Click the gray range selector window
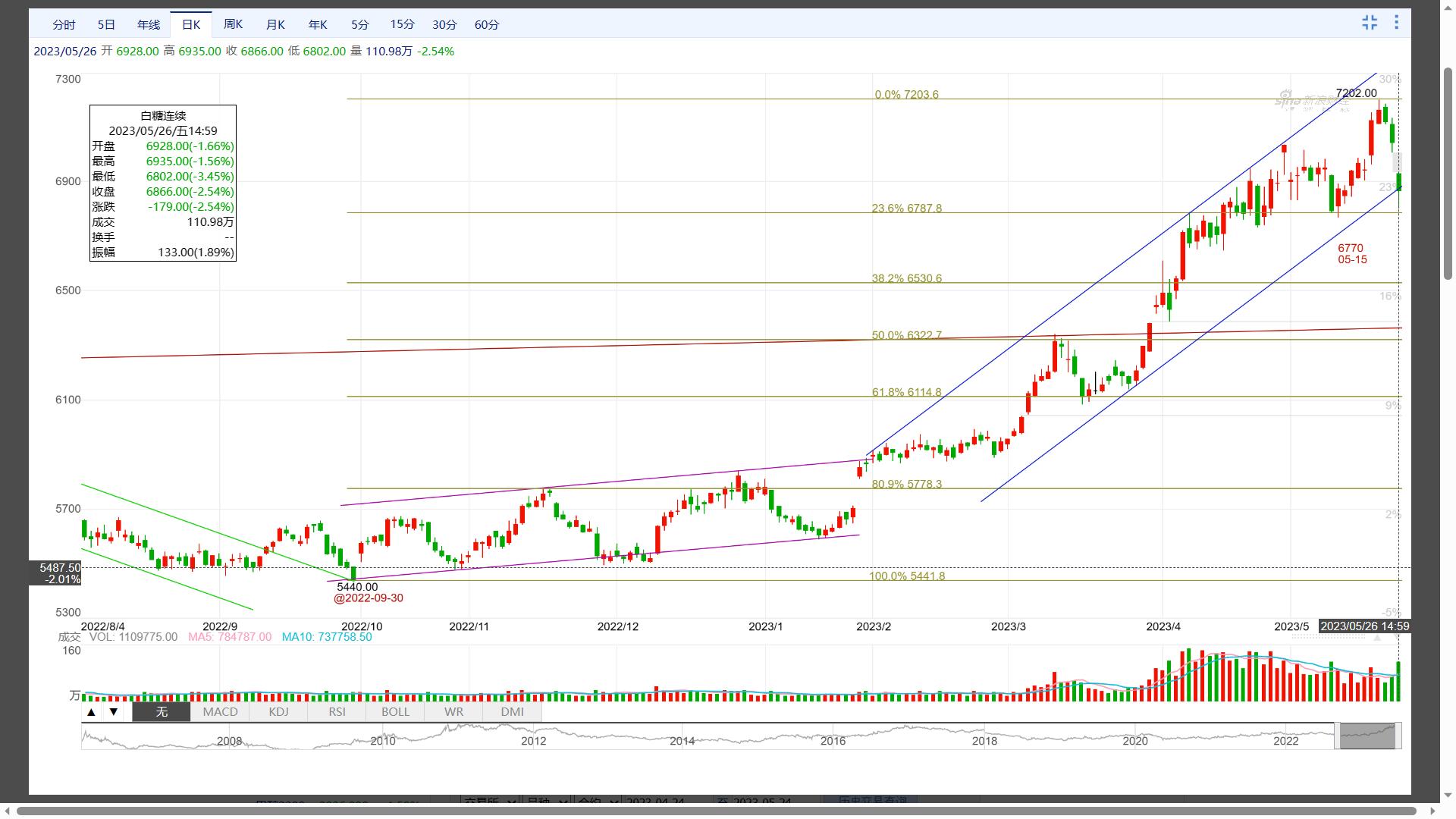Screen dimensions: 1456x819 click(1367, 736)
